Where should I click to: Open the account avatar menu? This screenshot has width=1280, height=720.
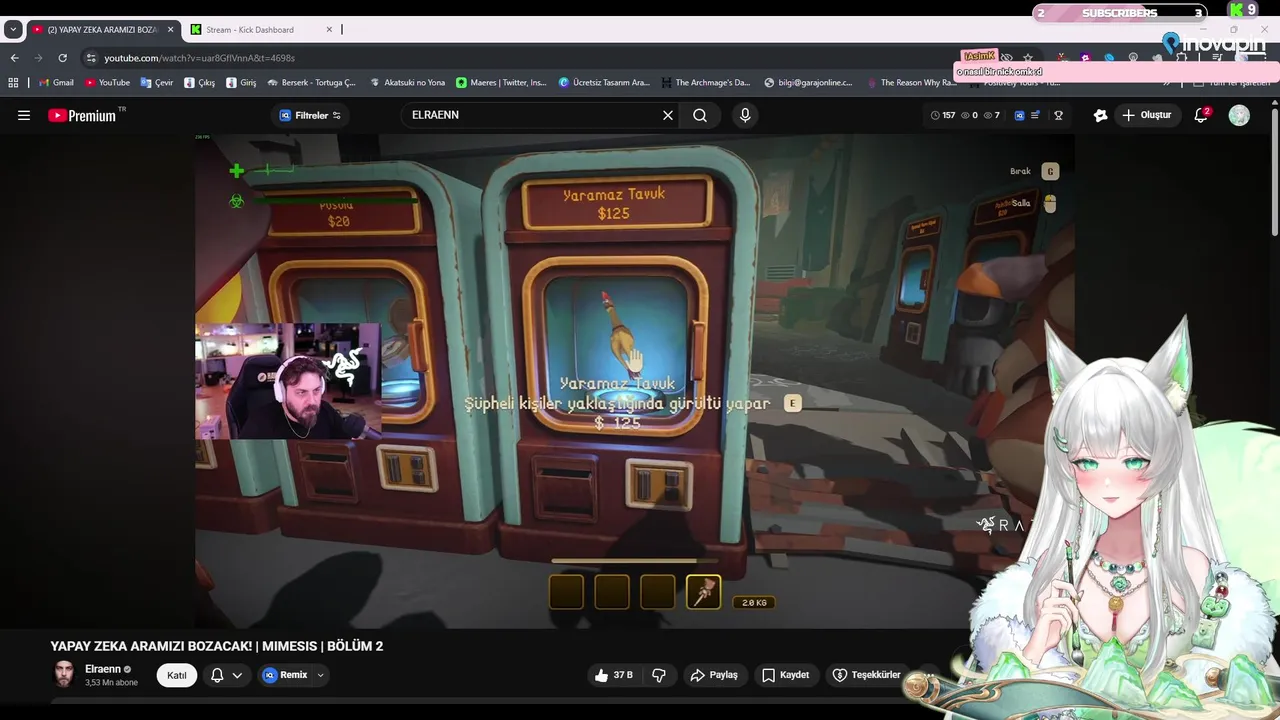click(x=1239, y=115)
